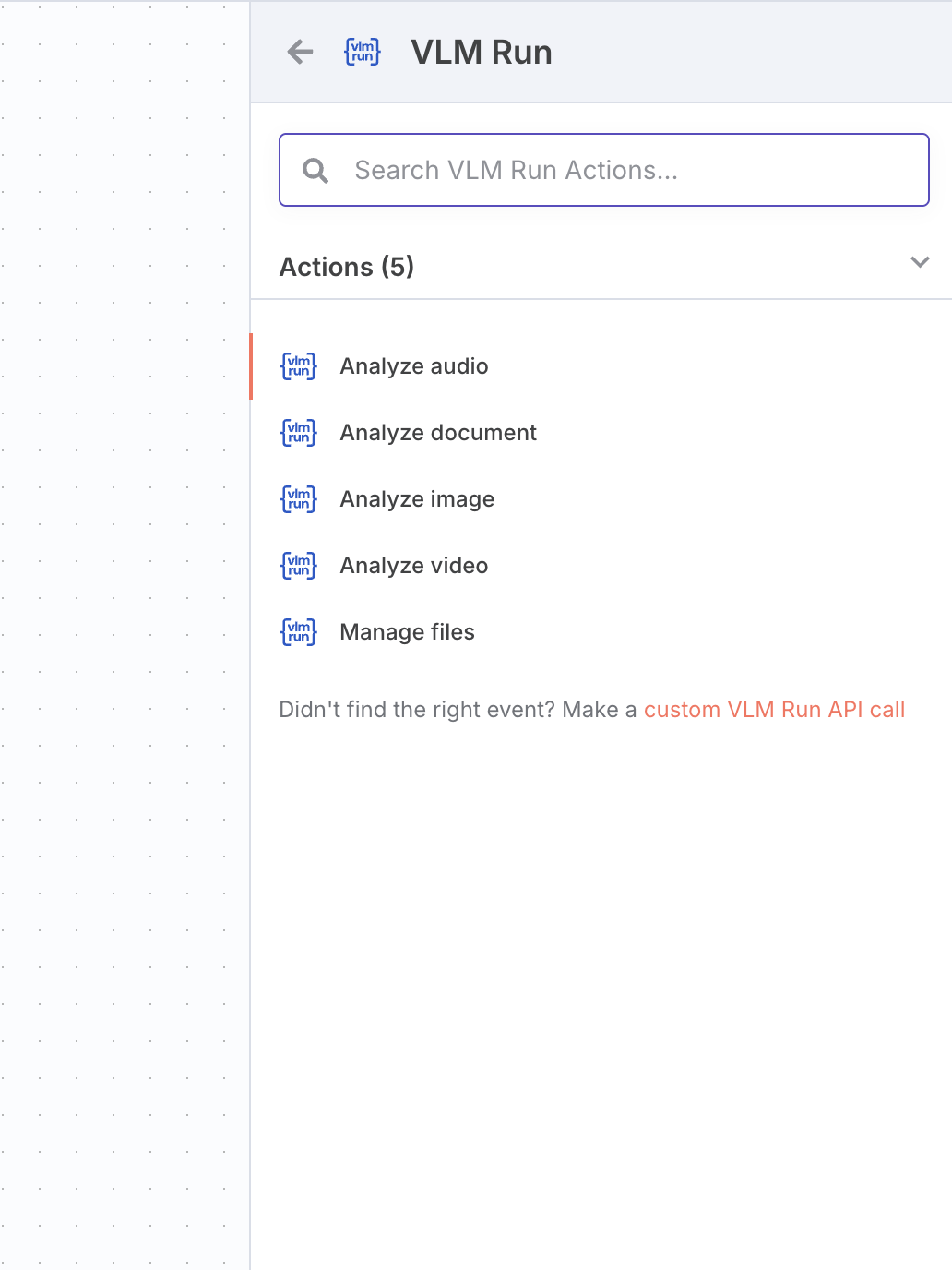The image size is (952, 1270).
Task: Click the VLM Run logo in header
Action: pos(363,52)
